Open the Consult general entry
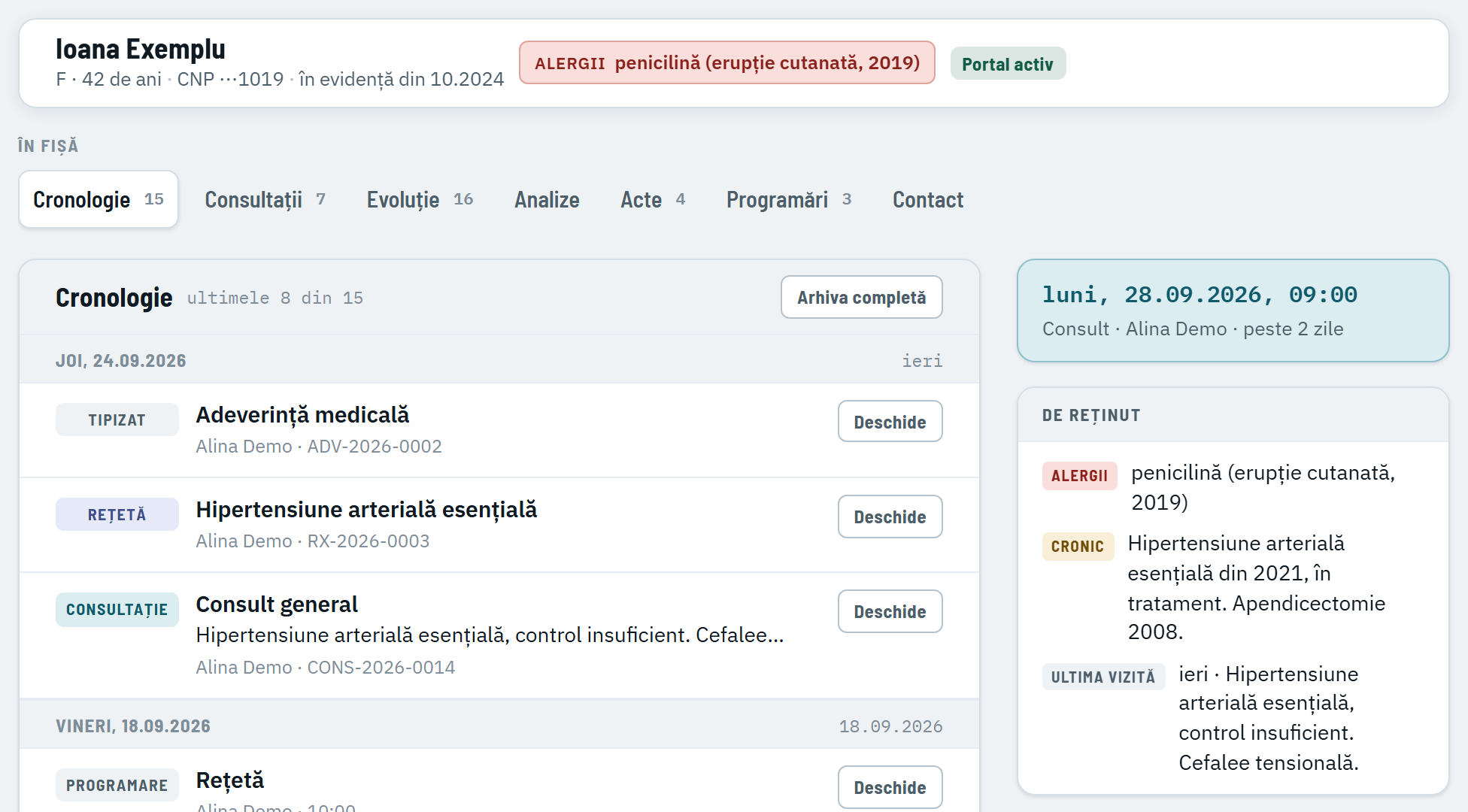This screenshot has height=812, width=1468. tap(890, 611)
